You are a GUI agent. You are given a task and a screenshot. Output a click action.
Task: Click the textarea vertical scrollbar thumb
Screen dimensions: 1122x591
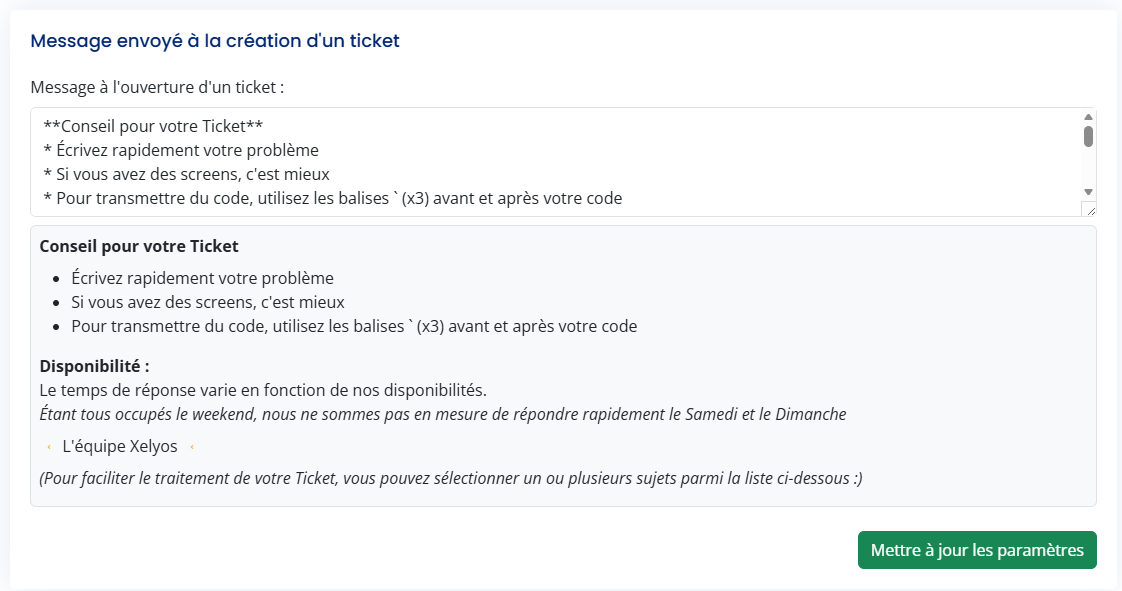click(1088, 137)
